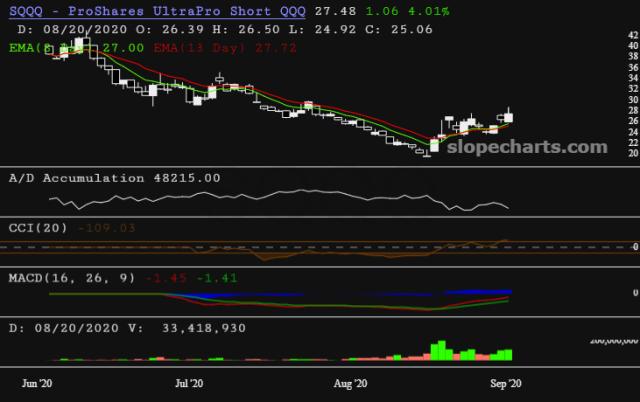
Task: Click the tallest green volume bar
Action: [x=439, y=350]
